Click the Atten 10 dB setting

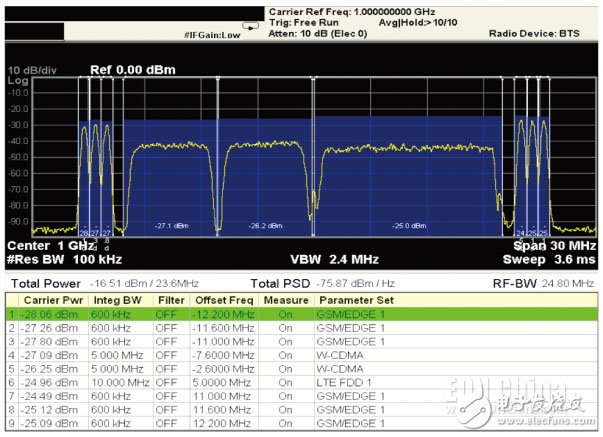tap(318, 33)
